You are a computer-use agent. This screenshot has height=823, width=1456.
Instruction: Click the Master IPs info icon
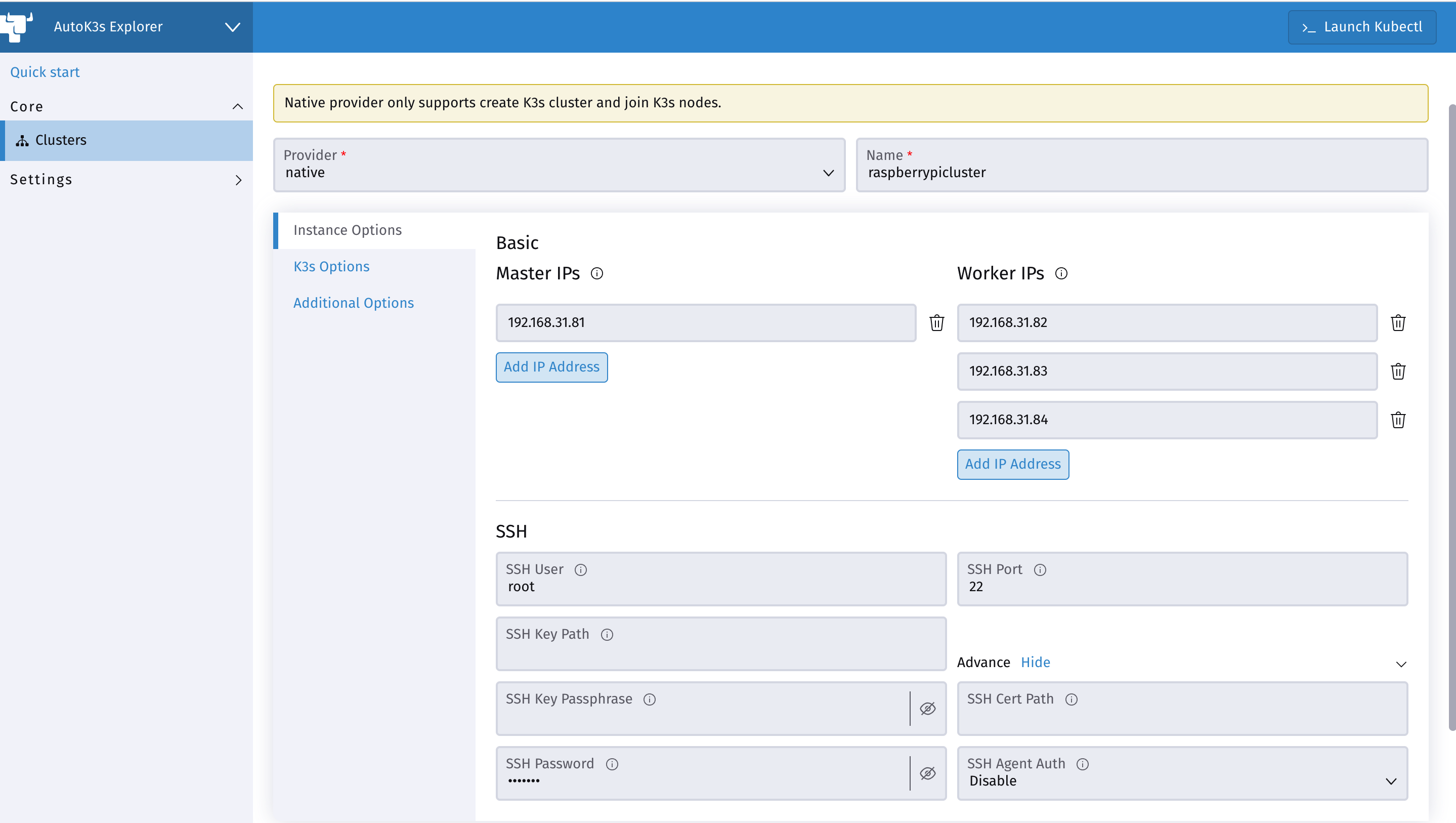[x=597, y=274]
